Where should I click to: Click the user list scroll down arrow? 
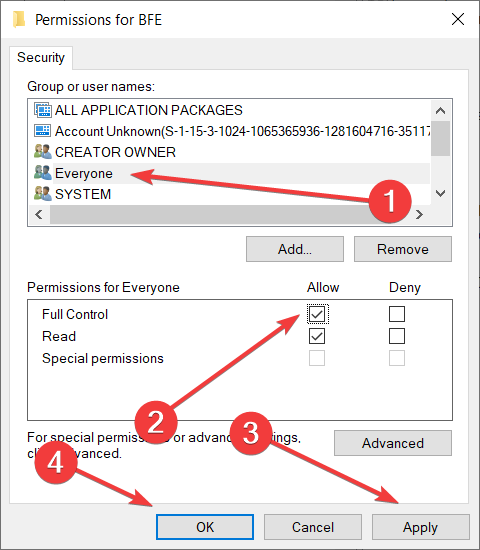click(440, 193)
